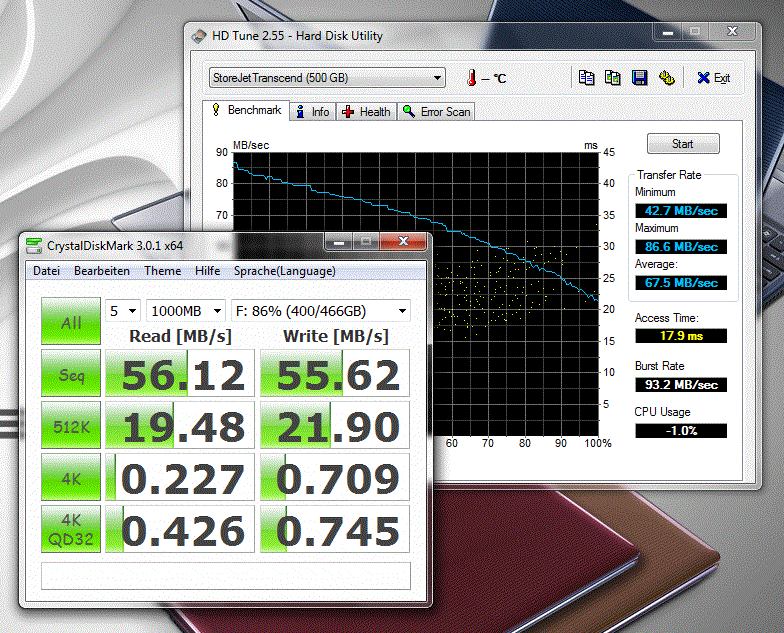Click the thermometer temperature icon in HD Tune
The height and width of the screenshot is (633, 784).
point(472,78)
